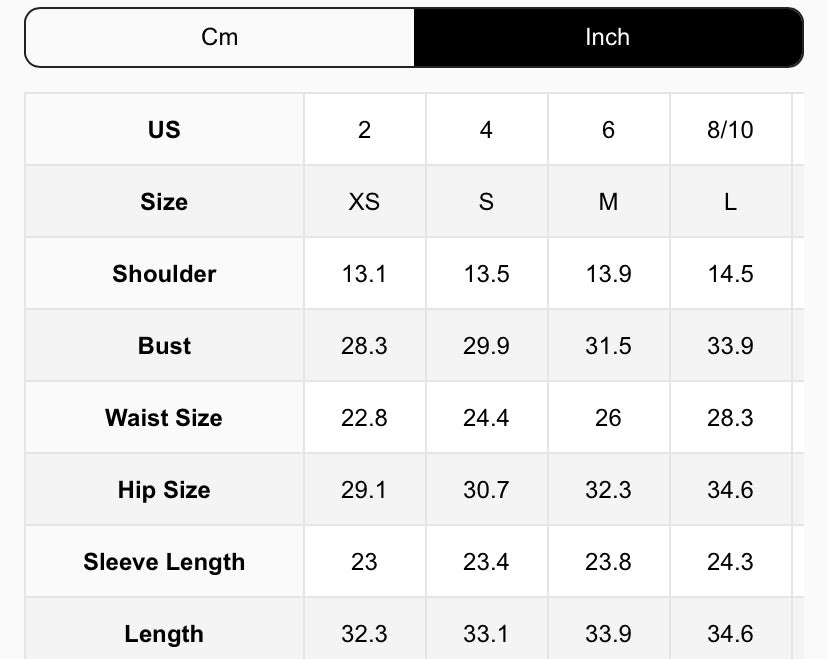Screen dimensions: 828x659
Task: Click the Hip Size row label
Action: click(x=164, y=490)
